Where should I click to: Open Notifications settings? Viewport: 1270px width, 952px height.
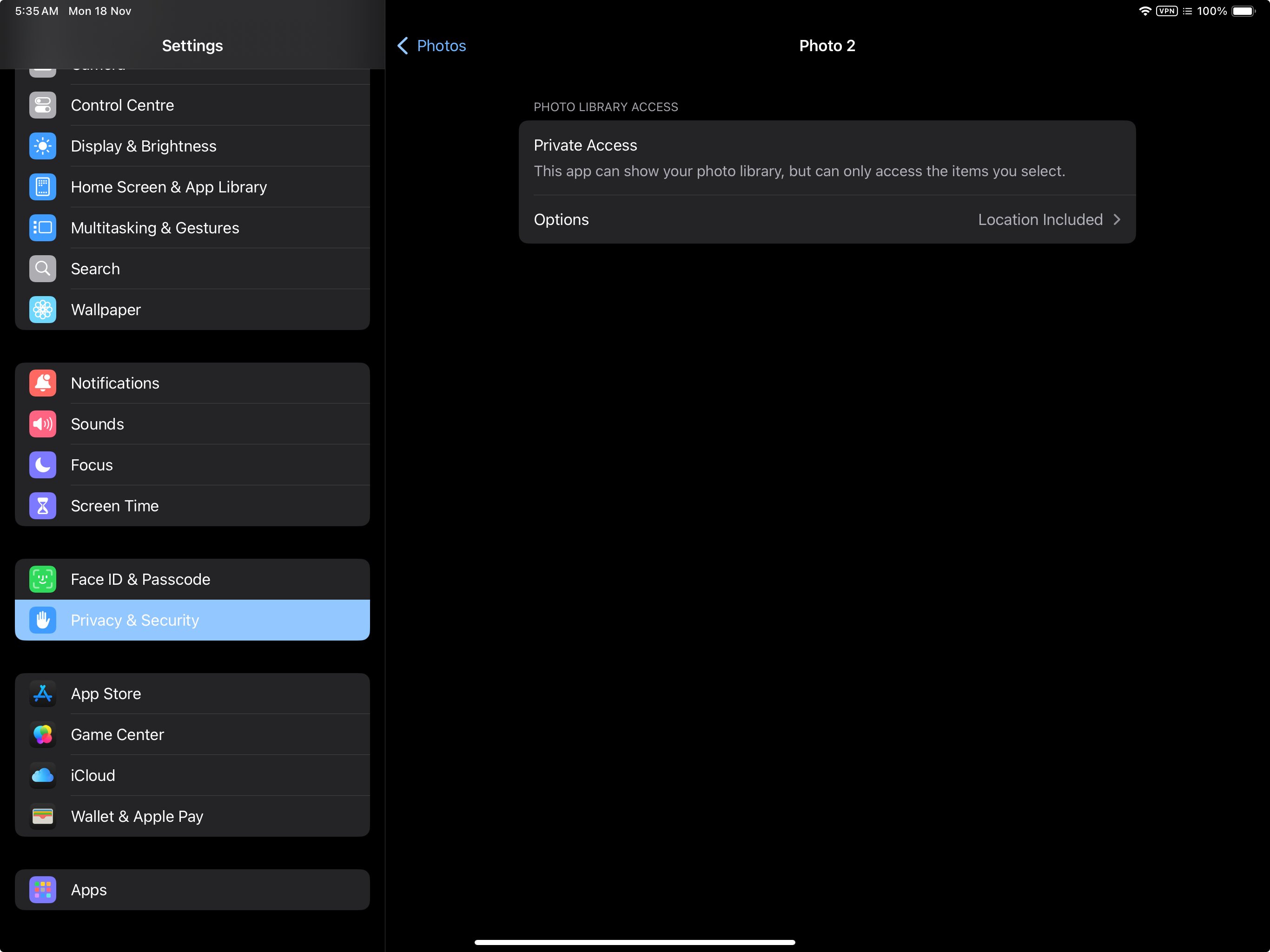coord(192,383)
